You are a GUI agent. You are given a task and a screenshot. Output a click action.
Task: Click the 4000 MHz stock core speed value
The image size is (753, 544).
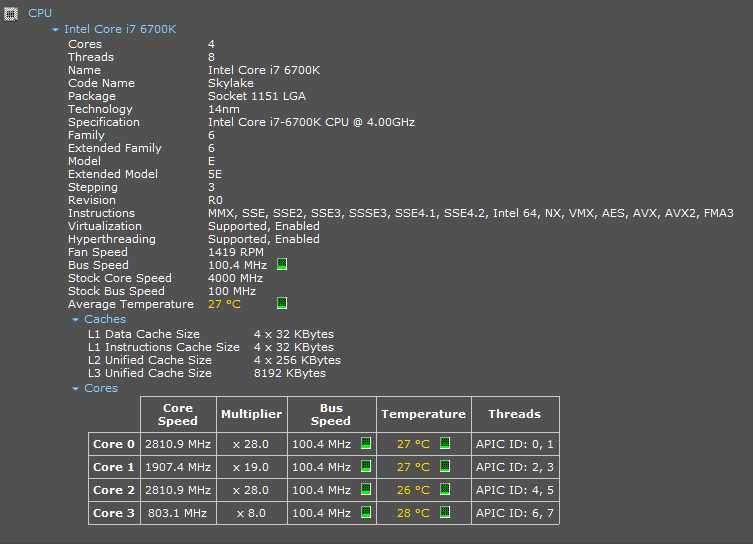[235, 278]
